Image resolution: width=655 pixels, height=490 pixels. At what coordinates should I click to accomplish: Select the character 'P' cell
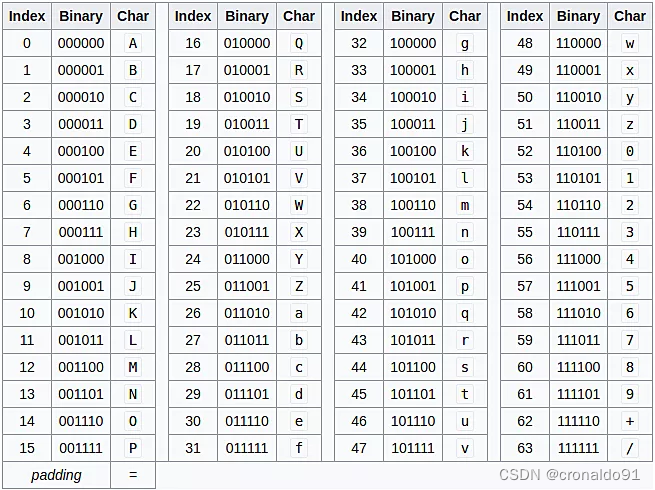tap(133, 448)
